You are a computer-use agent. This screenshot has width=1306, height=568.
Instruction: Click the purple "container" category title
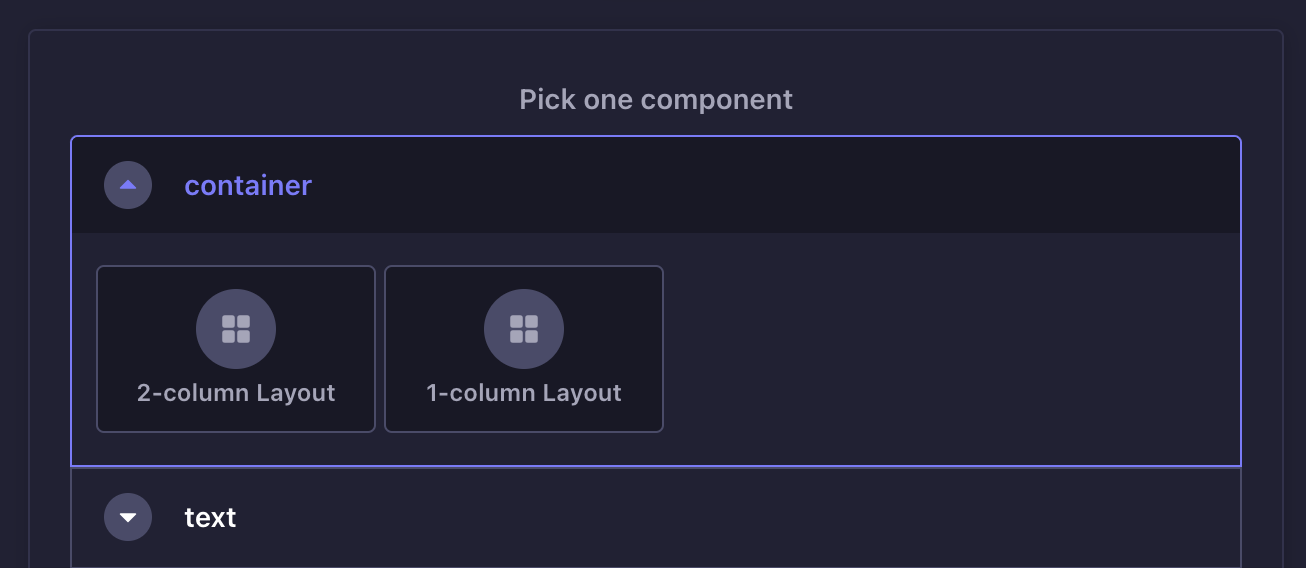(248, 185)
